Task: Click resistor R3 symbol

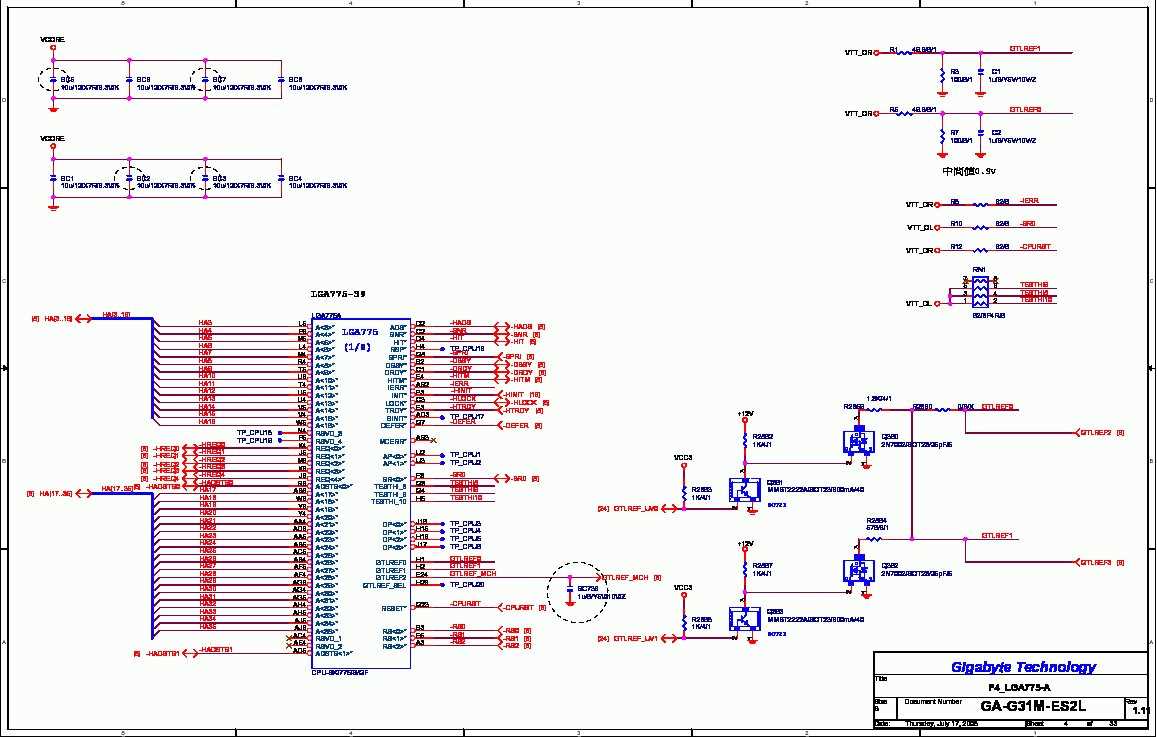Action: [942, 75]
